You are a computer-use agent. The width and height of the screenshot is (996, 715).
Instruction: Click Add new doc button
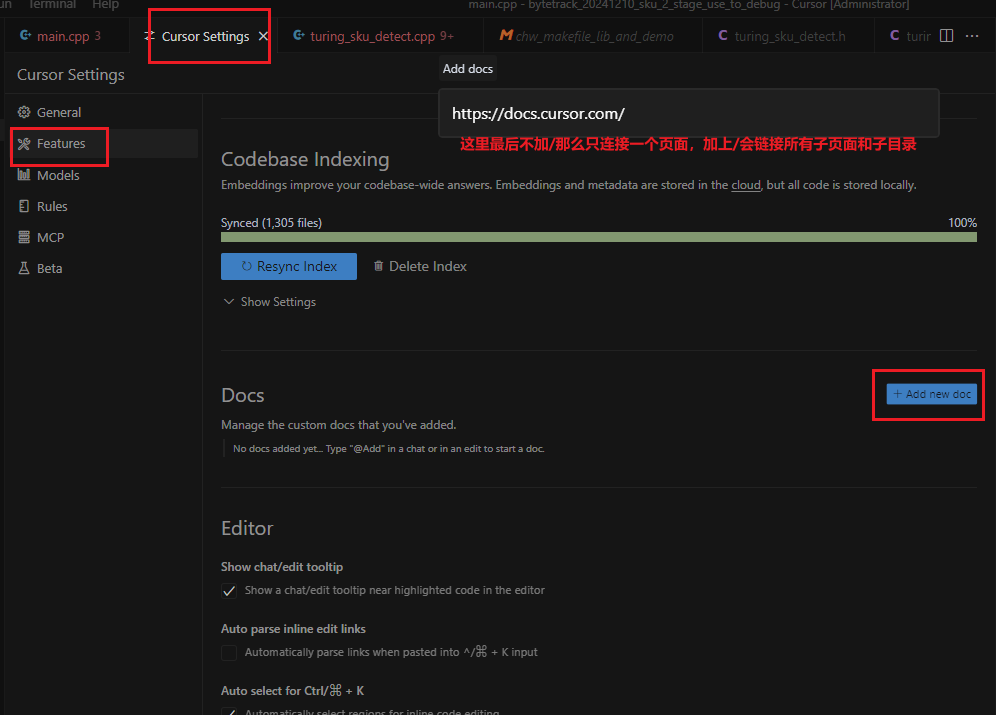(931, 394)
